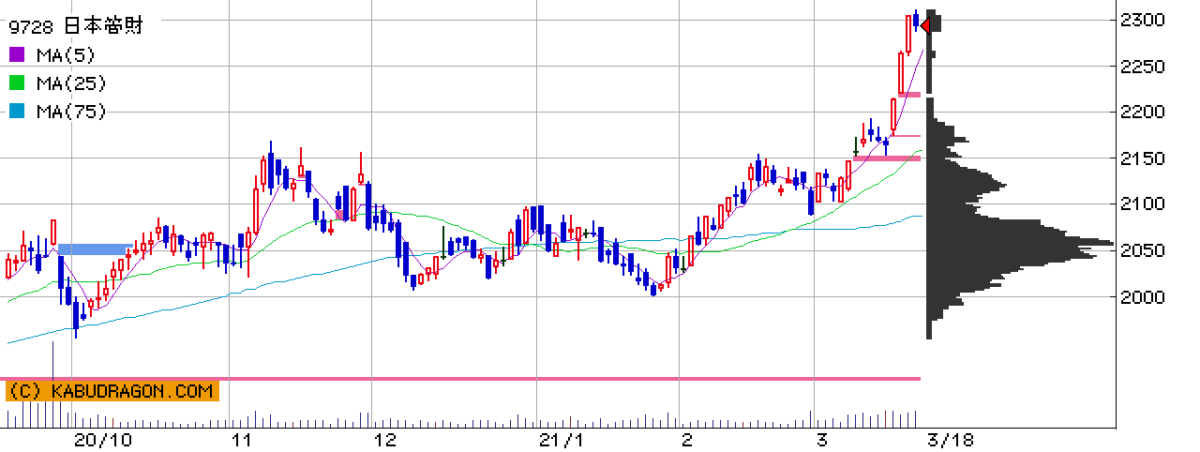Viewport: 1200px width, 452px height.
Task: Click the 2000 price axis label
Action: (1144, 297)
